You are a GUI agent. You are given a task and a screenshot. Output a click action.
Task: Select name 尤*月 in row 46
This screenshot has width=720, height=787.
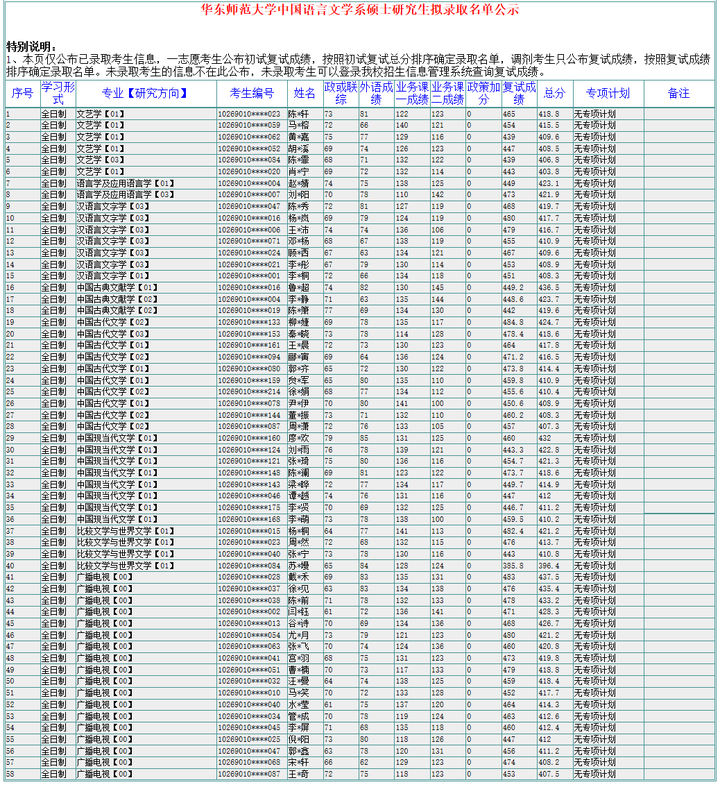pos(299,635)
